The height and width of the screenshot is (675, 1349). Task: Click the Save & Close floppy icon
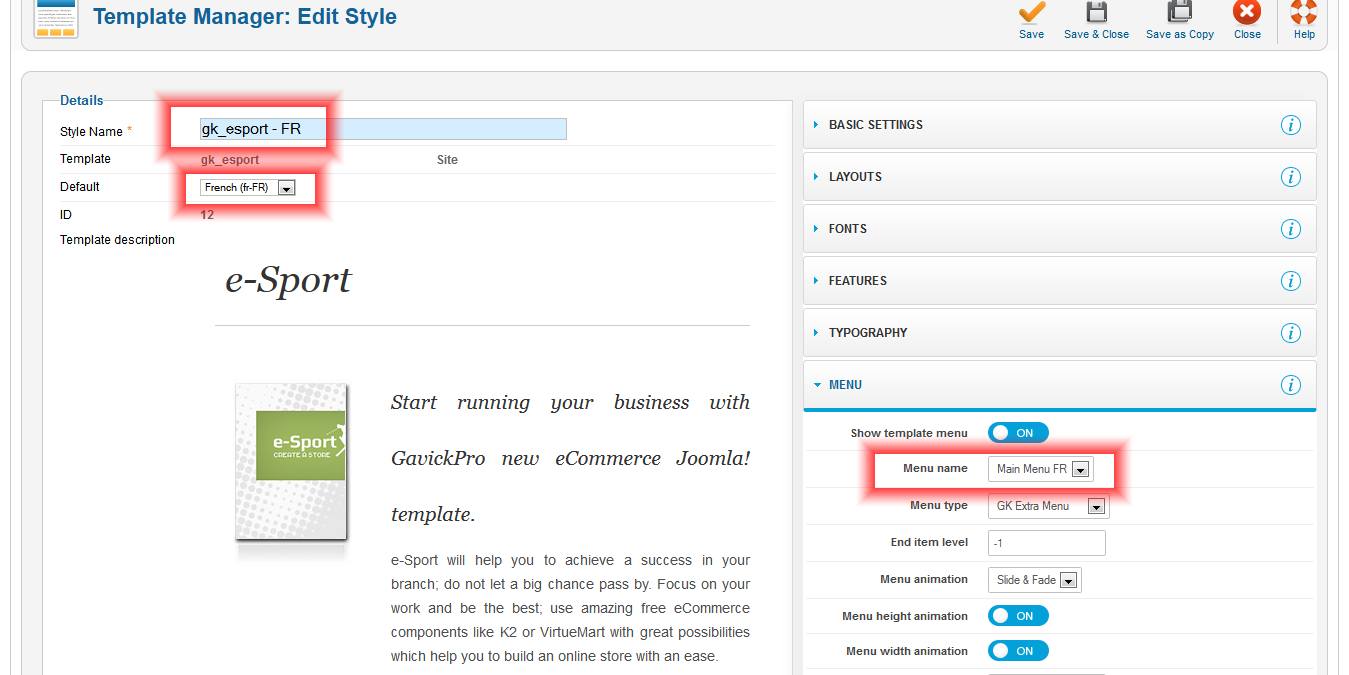pyautogui.click(x=1096, y=12)
